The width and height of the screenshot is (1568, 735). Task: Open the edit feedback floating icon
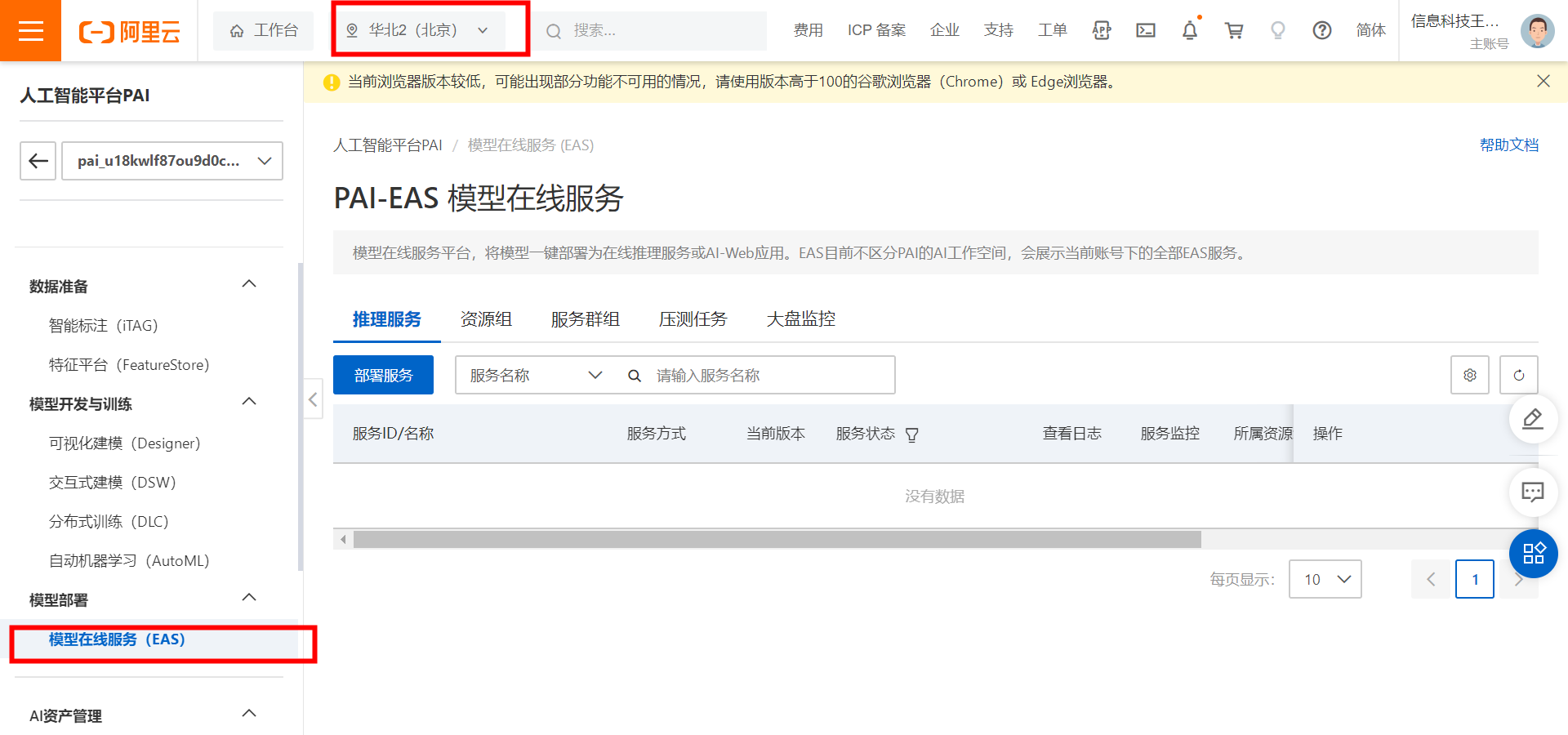click(x=1533, y=419)
